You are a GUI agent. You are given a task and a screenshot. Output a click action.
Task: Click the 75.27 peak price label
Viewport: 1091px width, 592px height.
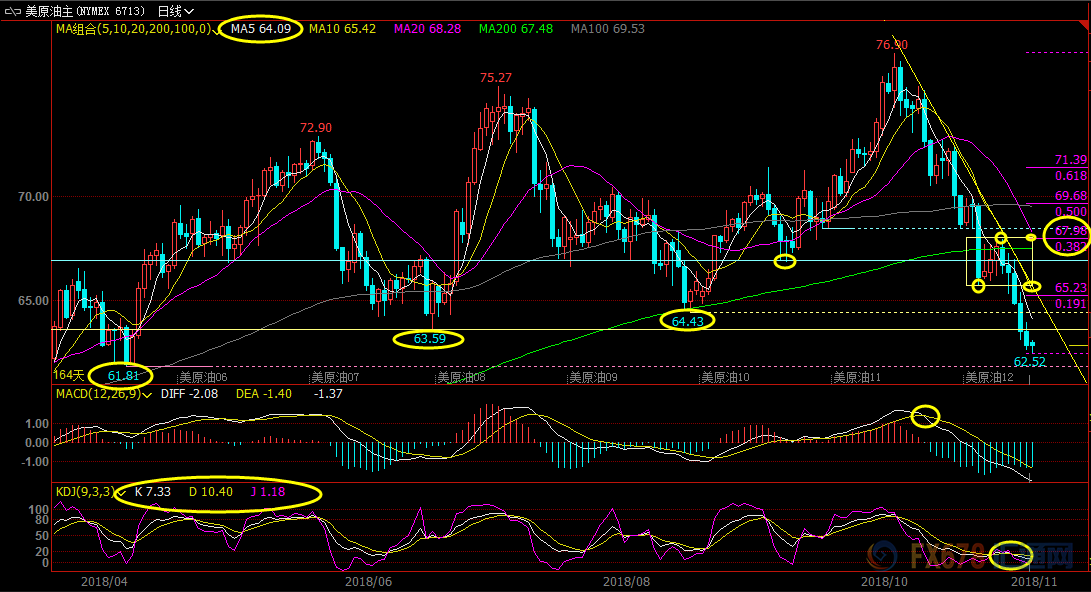pyautogui.click(x=495, y=78)
